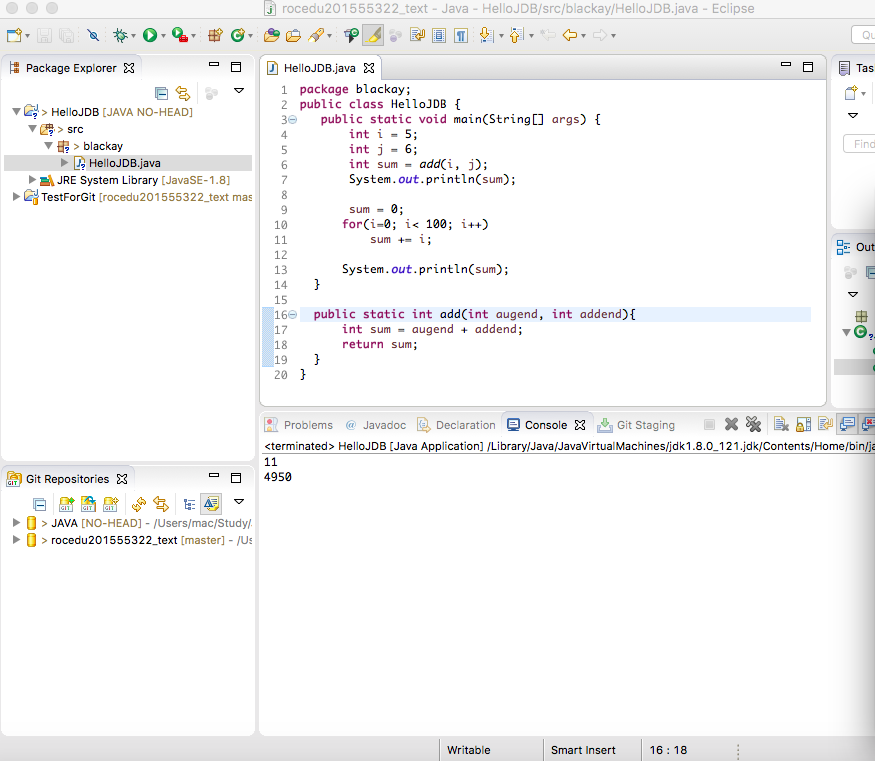This screenshot has height=761, width=875.
Task: Open Git Repositories view menu triangle
Action: click(x=239, y=502)
